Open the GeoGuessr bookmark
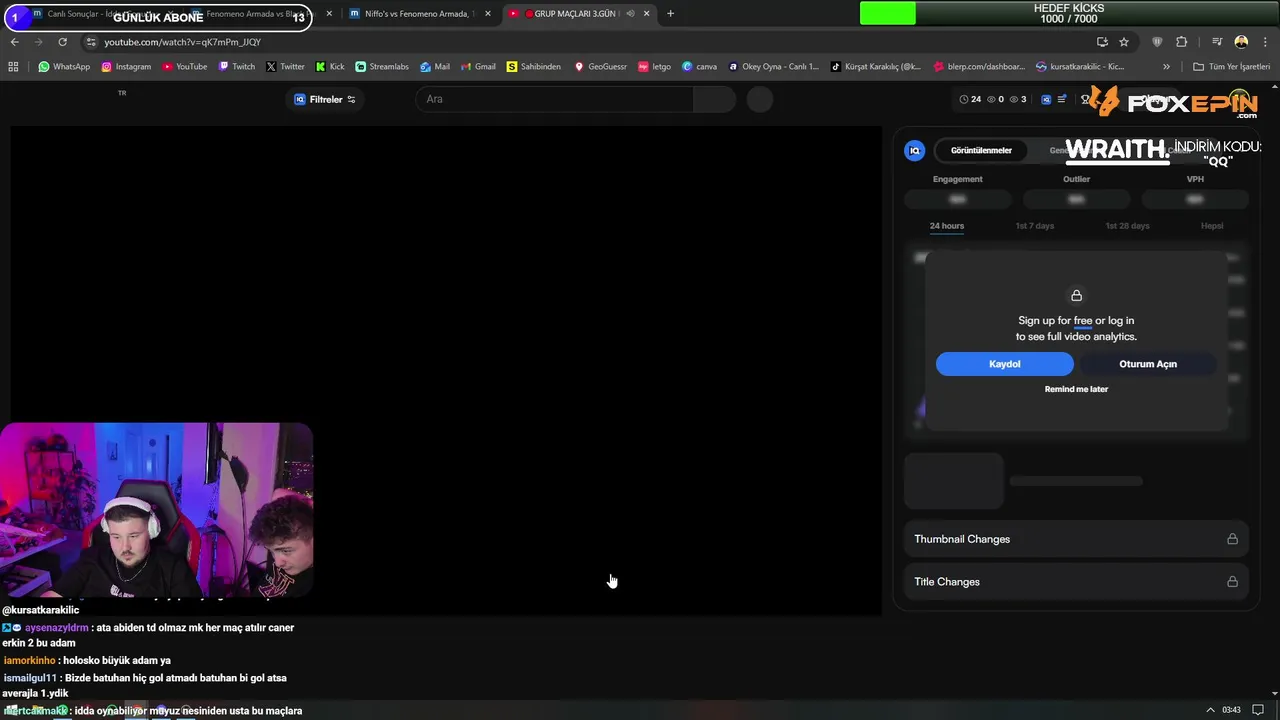The width and height of the screenshot is (1280, 720). 600,67
